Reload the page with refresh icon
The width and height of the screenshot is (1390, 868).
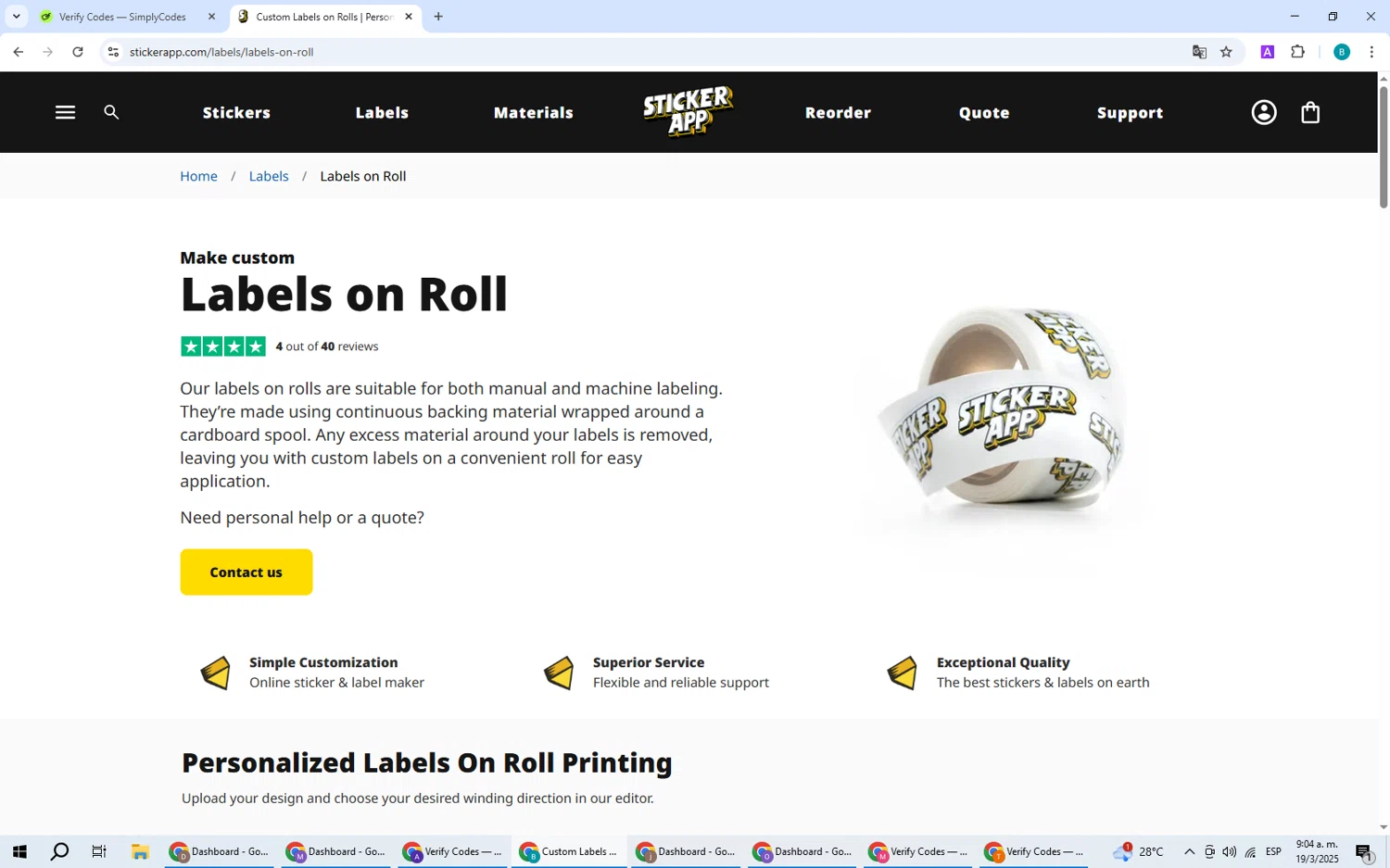point(78,52)
